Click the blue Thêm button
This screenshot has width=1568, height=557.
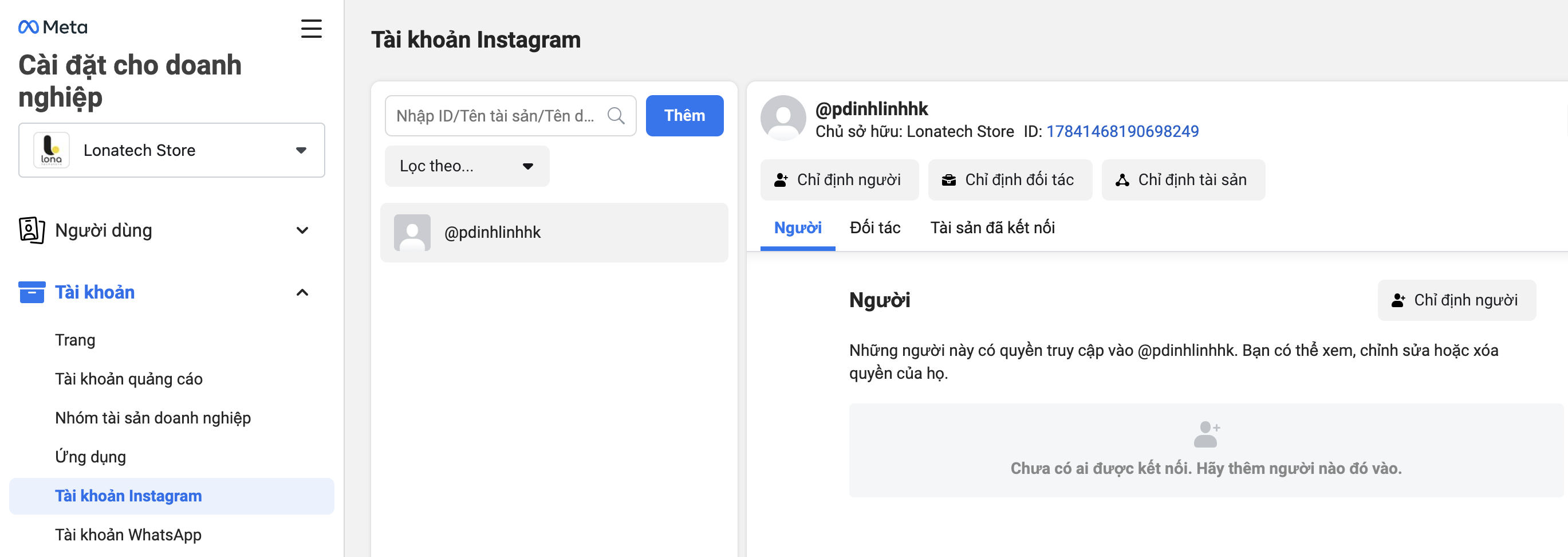[684, 116]
